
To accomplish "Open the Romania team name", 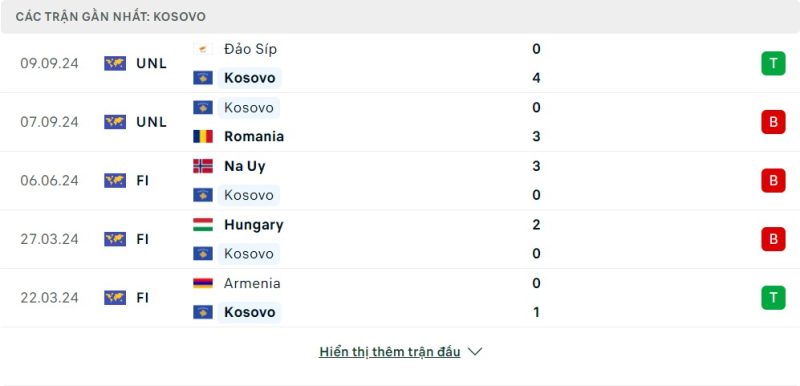I will pyautogui.click(x=254, y=137).
